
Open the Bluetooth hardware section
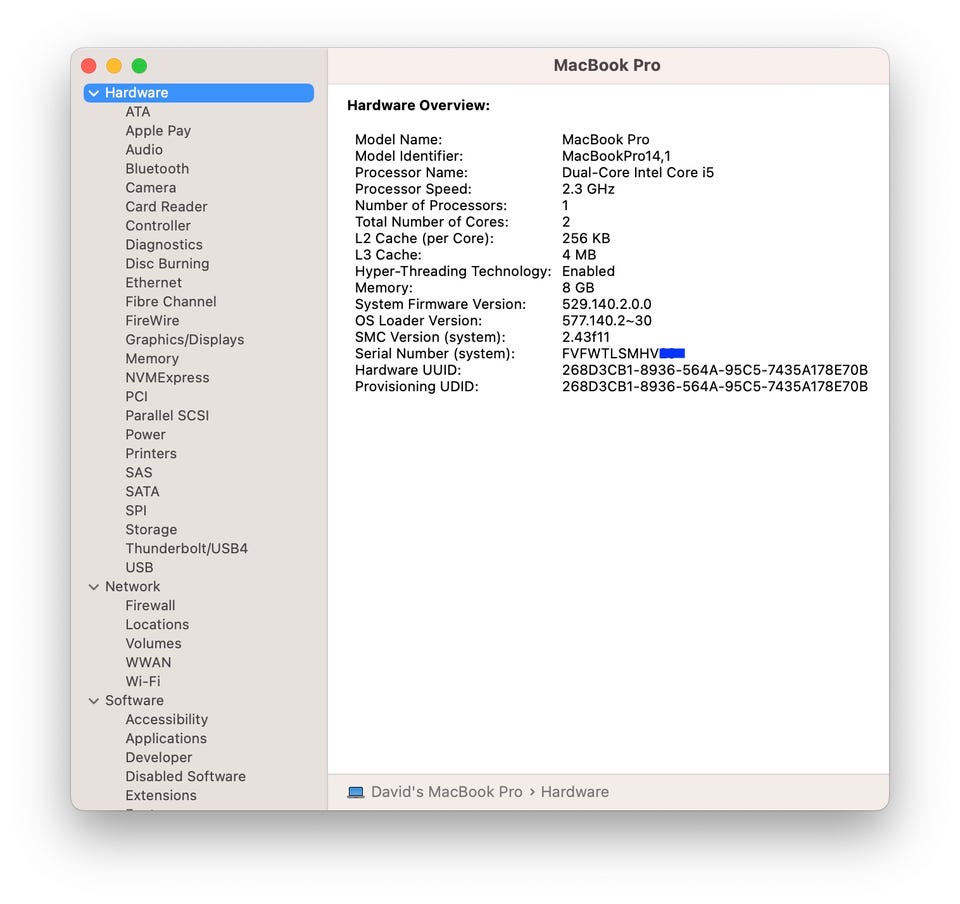(157, 169)
